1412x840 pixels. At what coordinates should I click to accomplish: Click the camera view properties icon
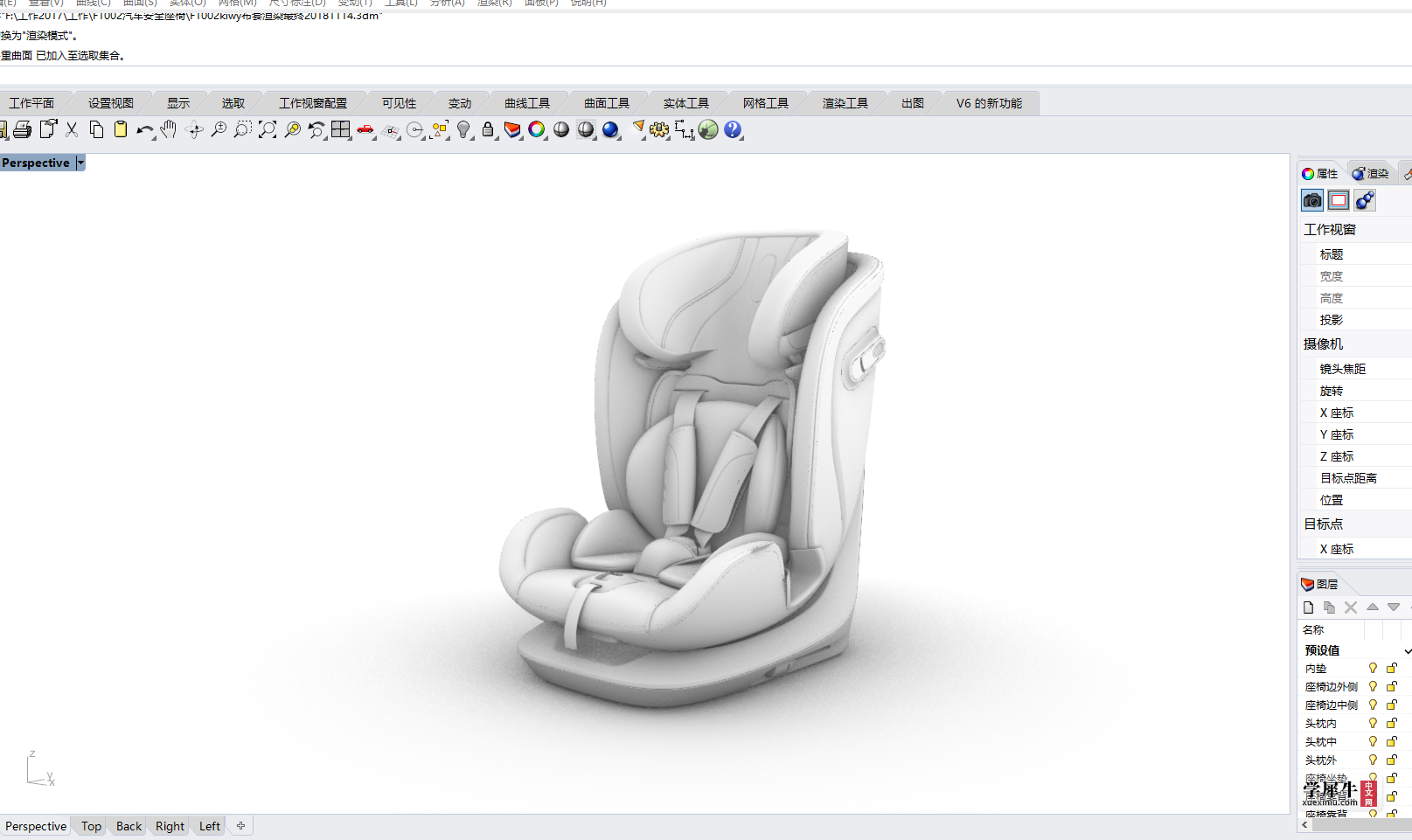tap(1312, 201)
